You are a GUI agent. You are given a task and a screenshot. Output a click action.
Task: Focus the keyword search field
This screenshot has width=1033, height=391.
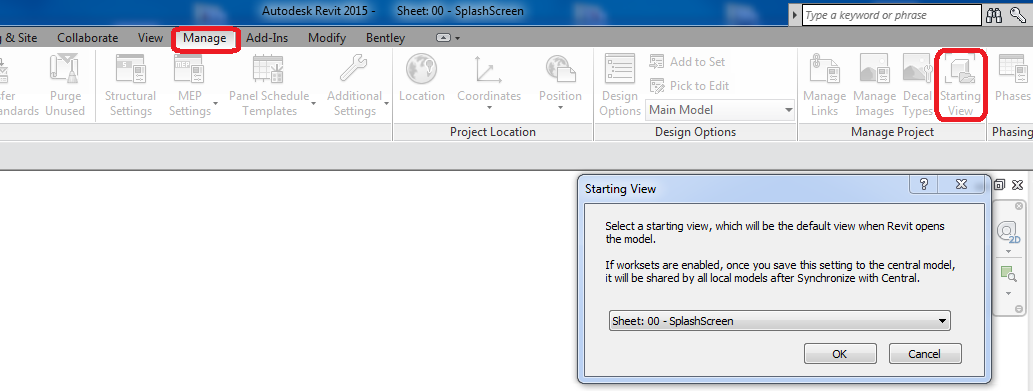click(x=891, y=15)
